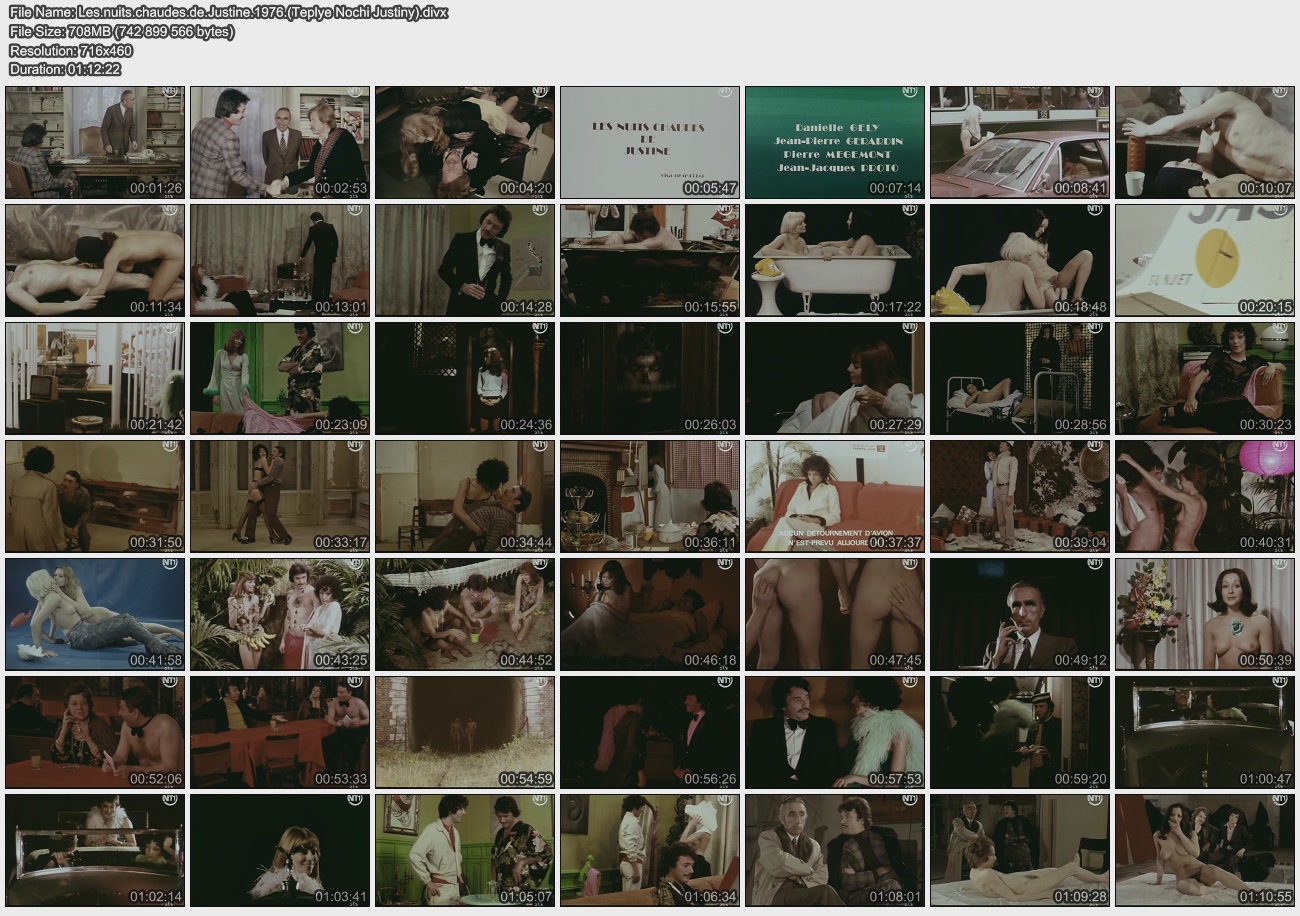The image size is (1300, 916).
Task: Click the man on phone frame at 00:49:12
Action: tap(1020, 614)
